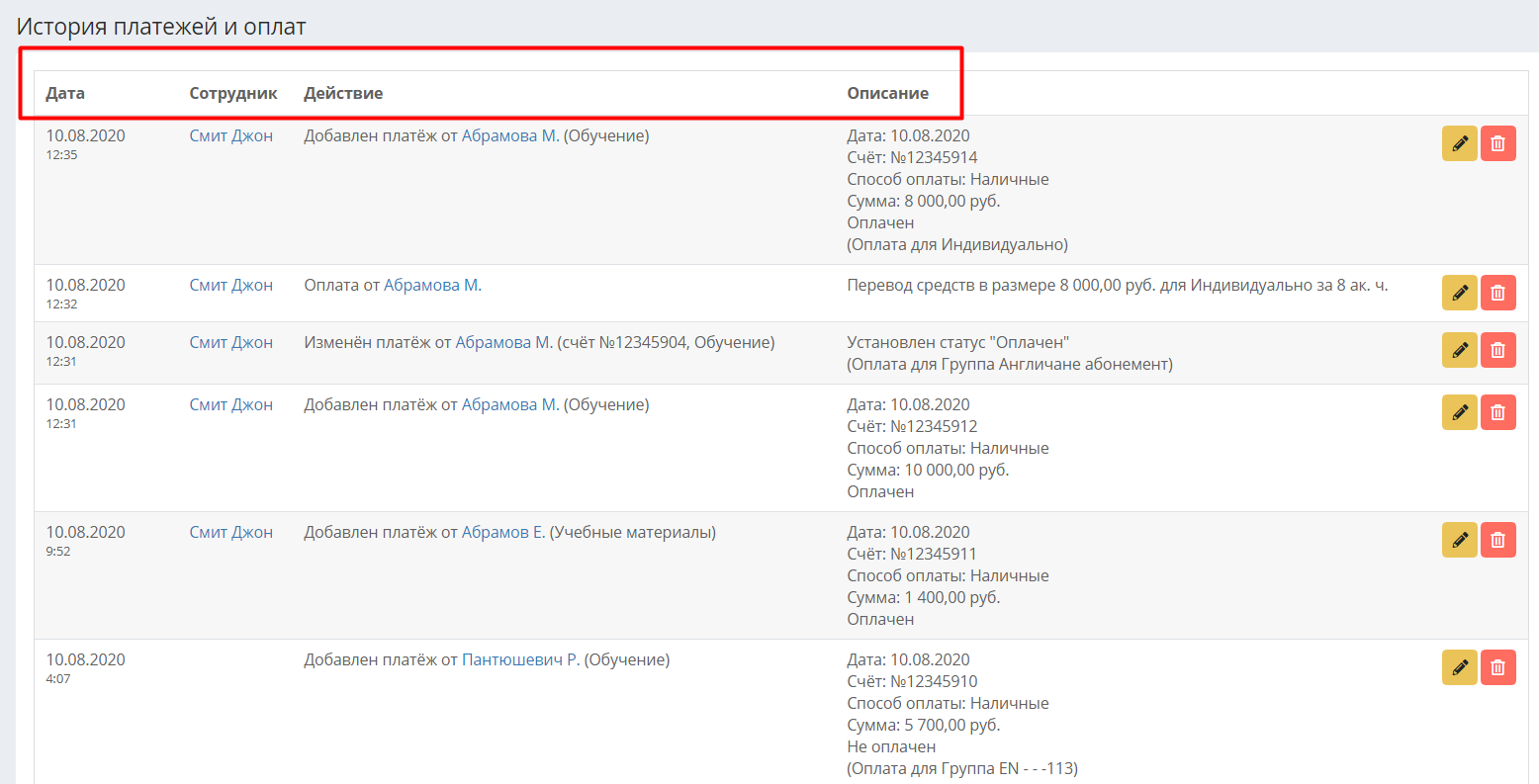Screen dimensions: 1539x784
Task: Select text (Оплата для Группа Англичане абонемент)
Action: 1010,365
